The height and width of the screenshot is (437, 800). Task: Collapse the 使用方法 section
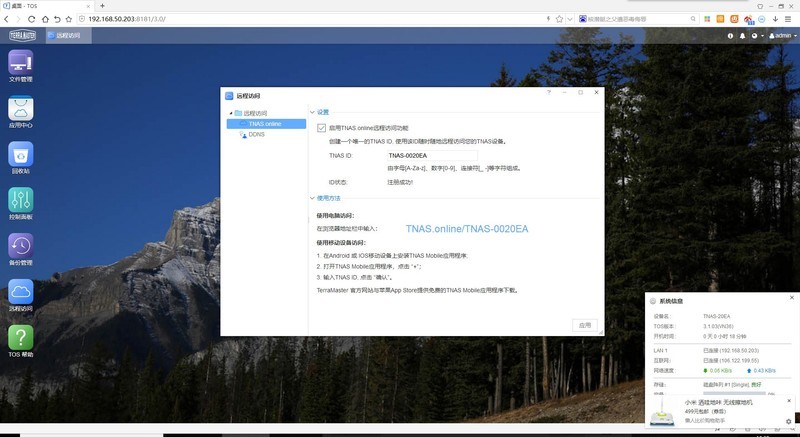click(313, 198)
